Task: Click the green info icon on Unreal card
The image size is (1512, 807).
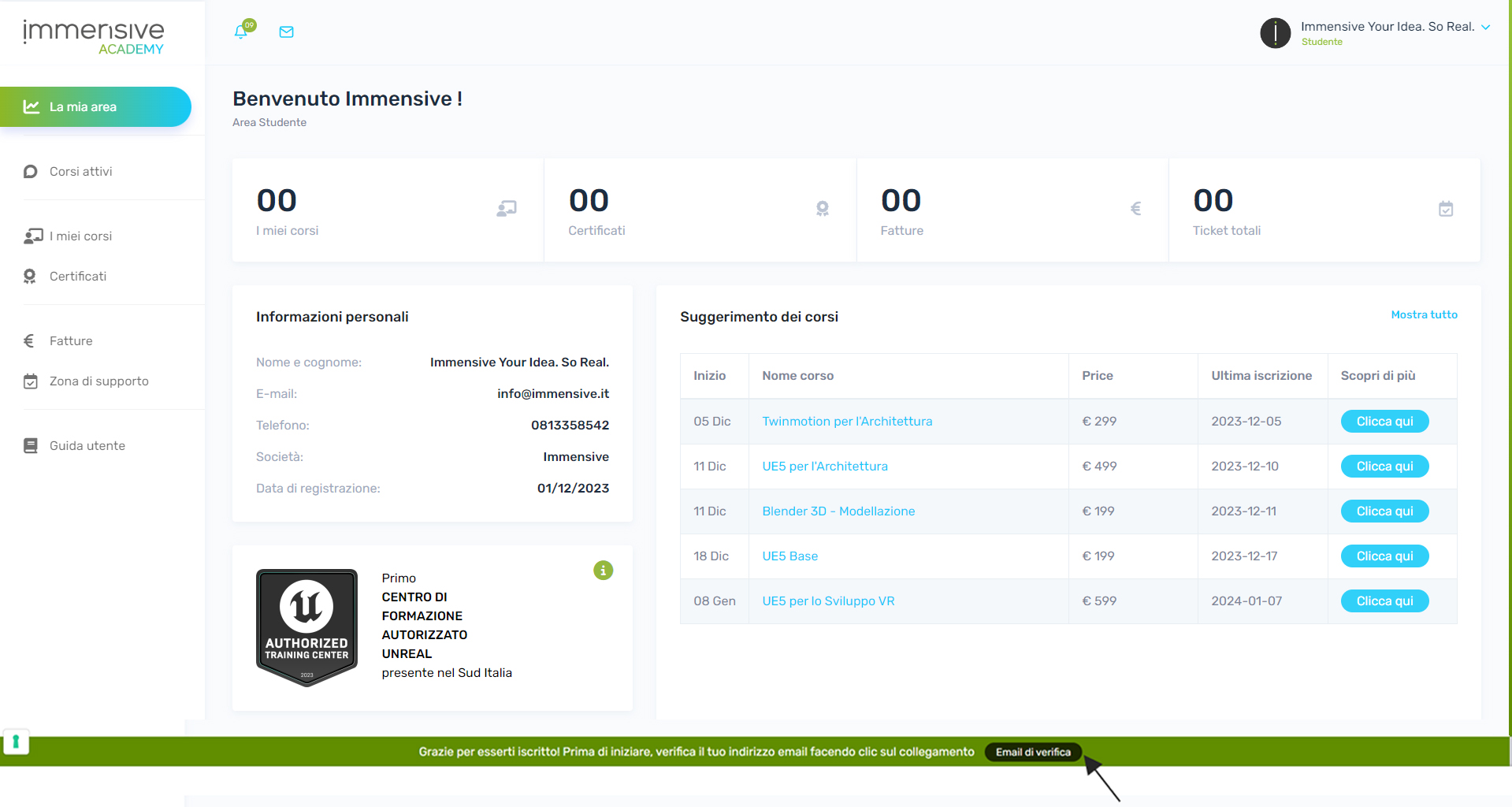Action: coord(603,570)
